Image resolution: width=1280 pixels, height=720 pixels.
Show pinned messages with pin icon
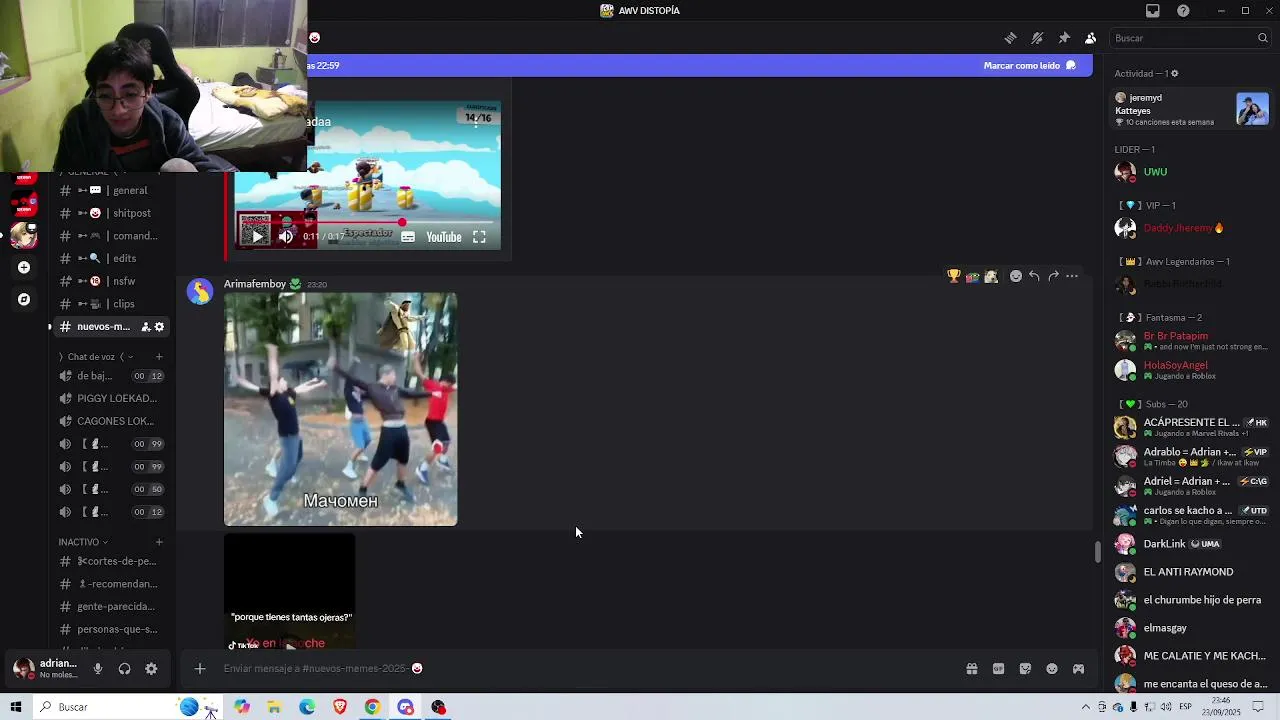[x=1064, y=38]
